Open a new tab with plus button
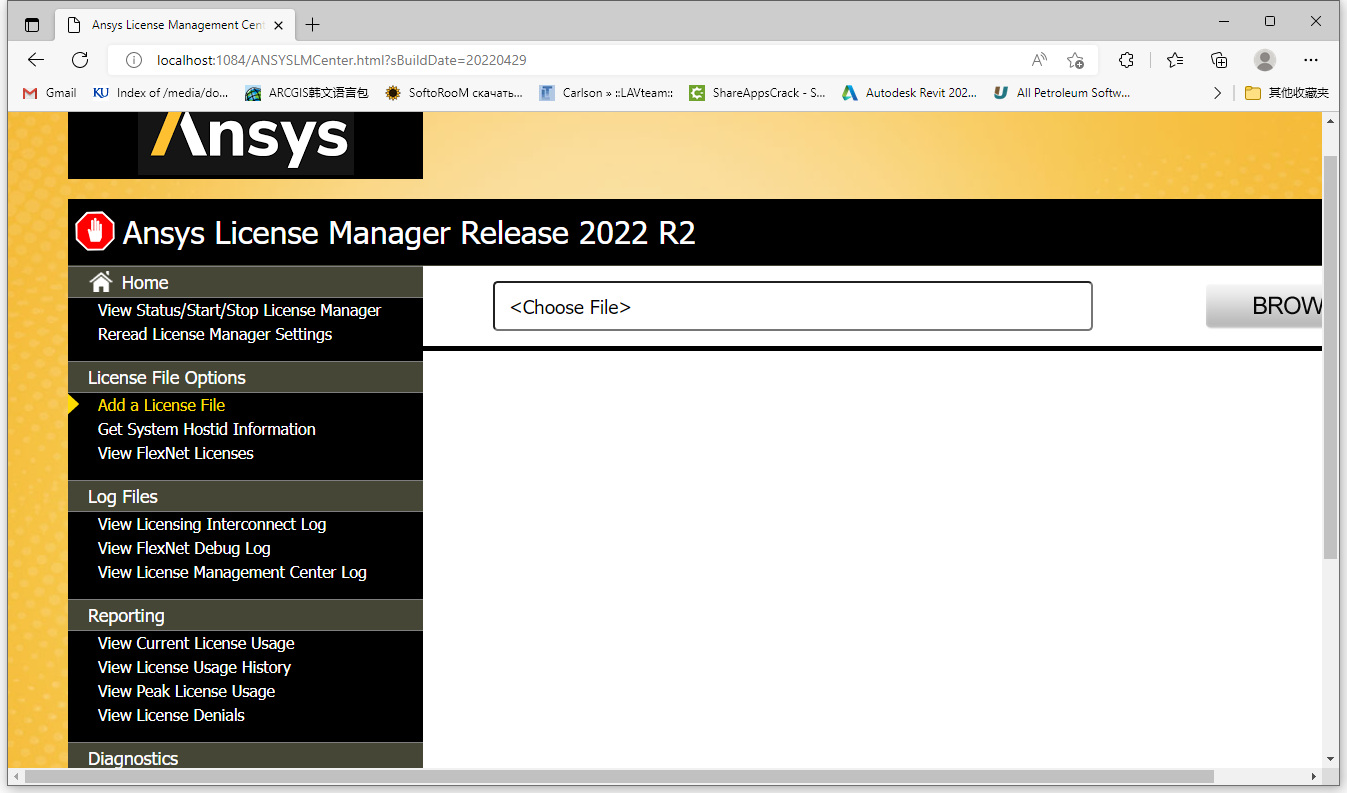The height and width of the screenshot is (793, 1347). (312, 25)
